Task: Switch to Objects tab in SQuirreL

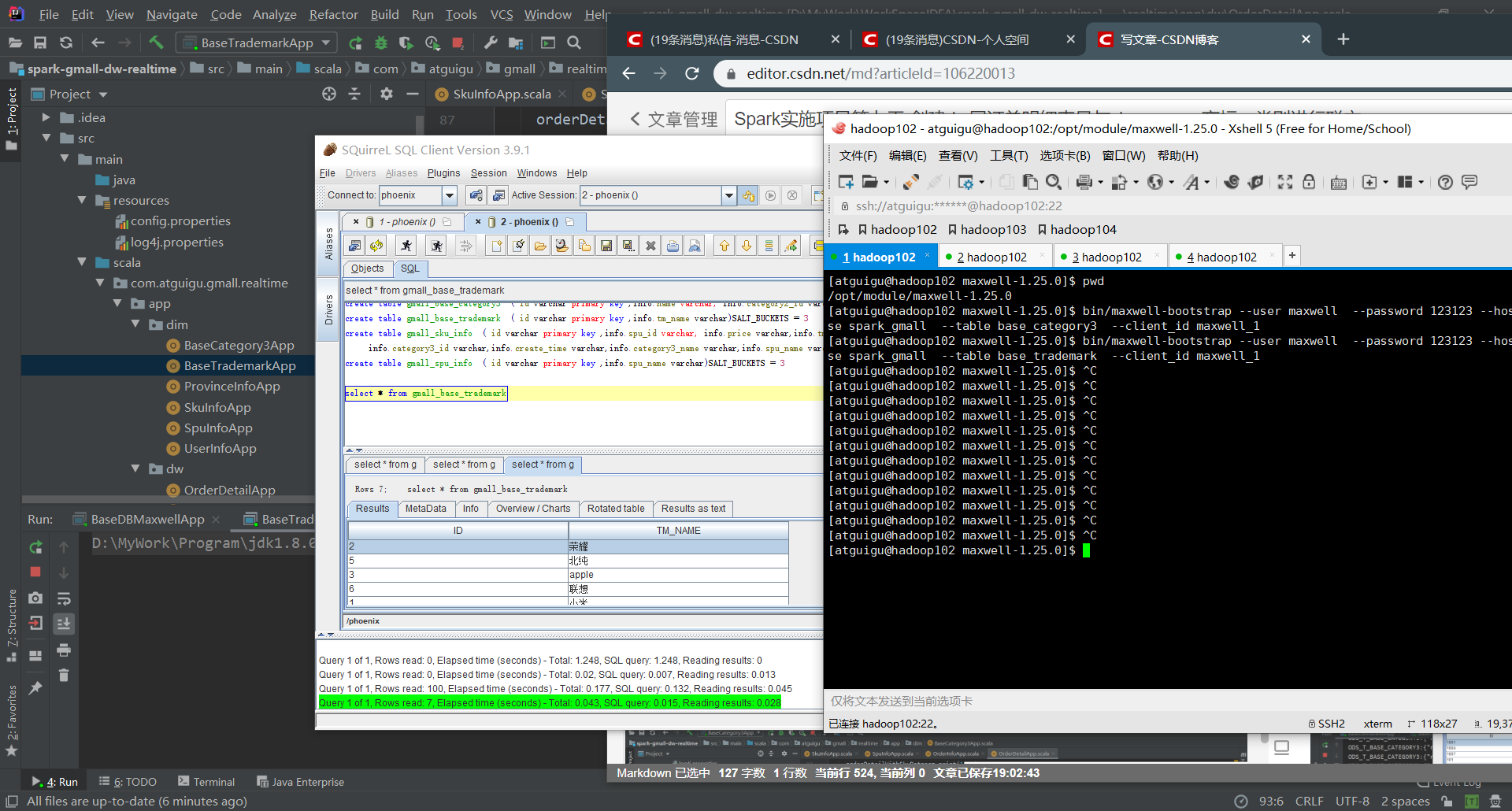Action: [367, 268]
